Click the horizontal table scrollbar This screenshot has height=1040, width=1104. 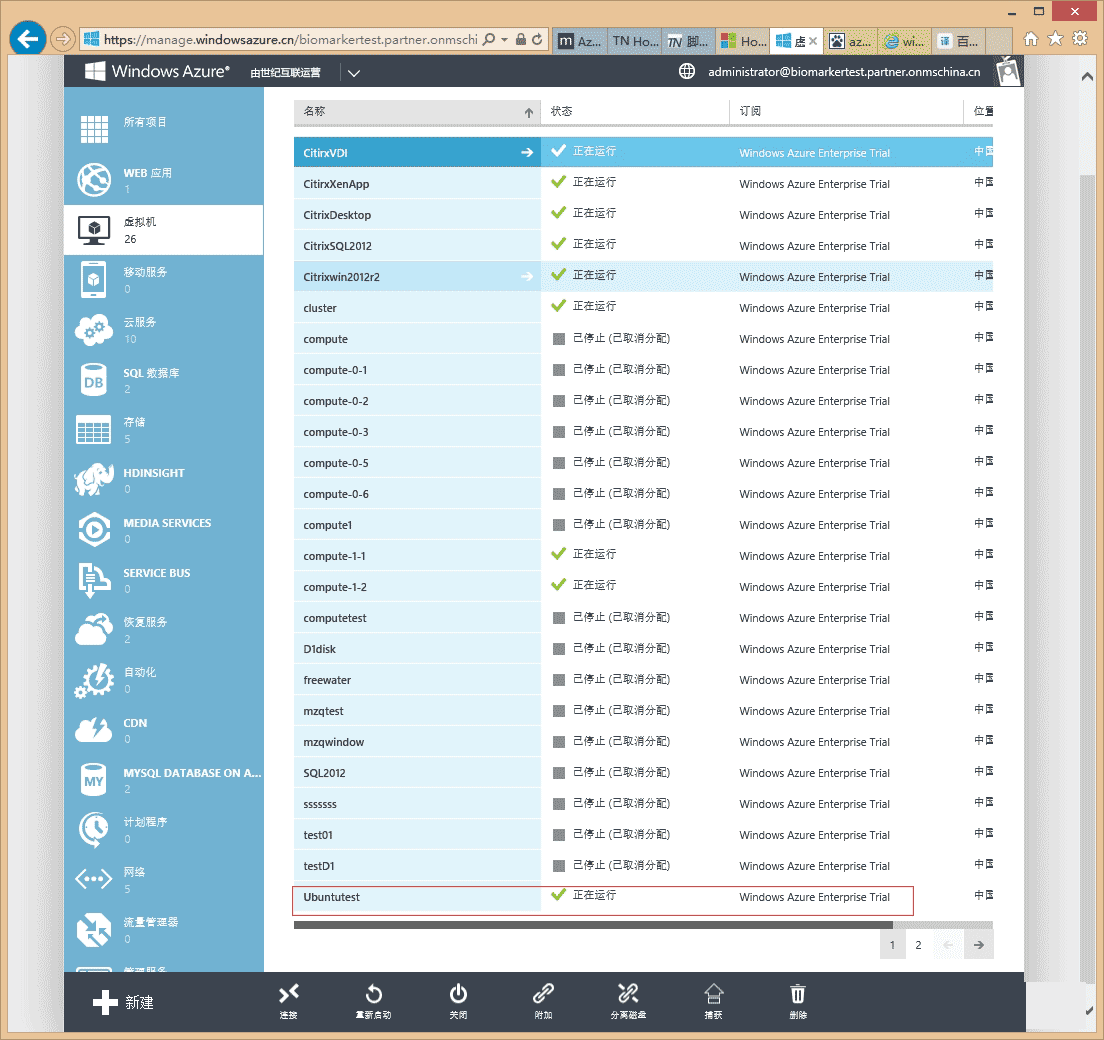point(593,925)
